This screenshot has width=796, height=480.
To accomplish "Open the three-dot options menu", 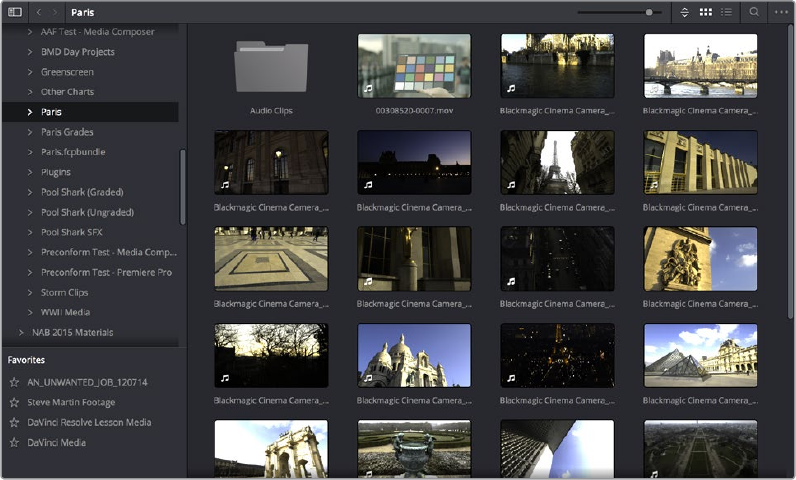I will (x=781, y=12).
